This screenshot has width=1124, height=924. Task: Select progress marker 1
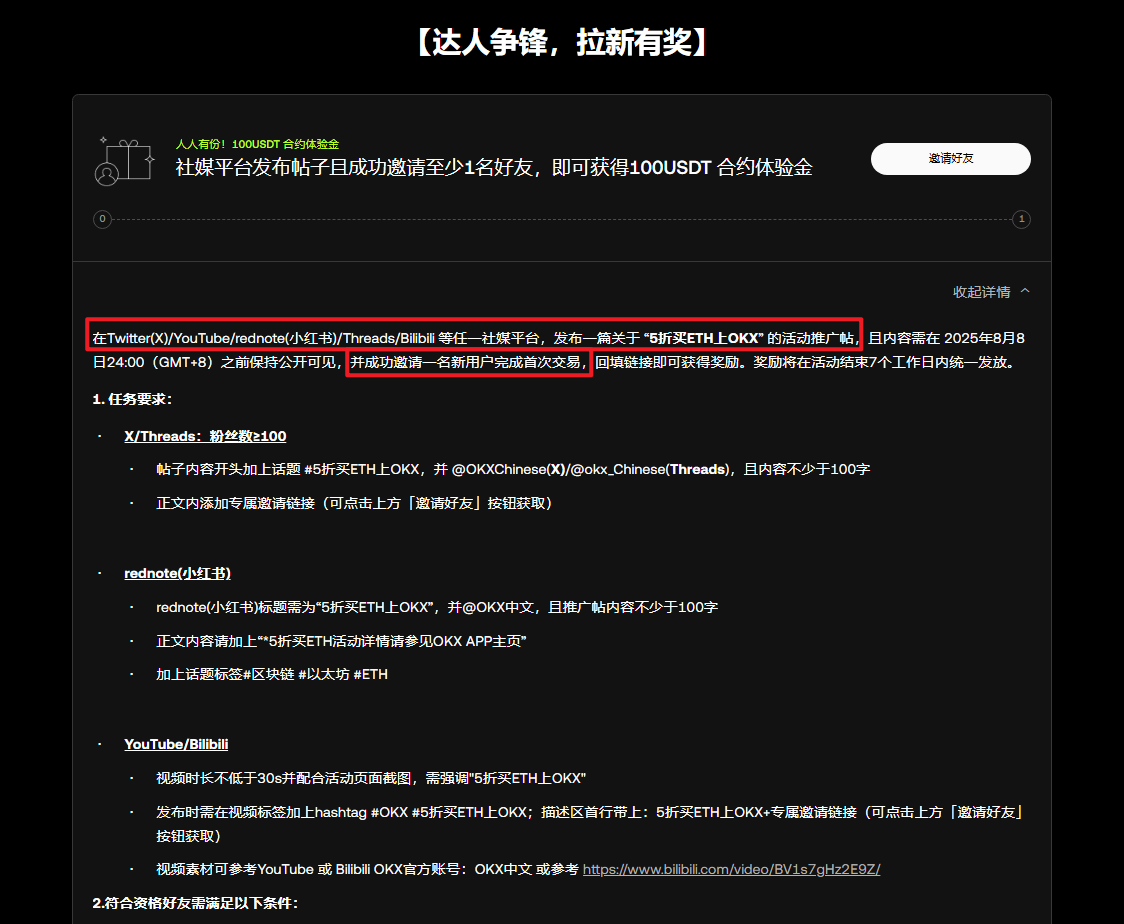[1021, 219]
